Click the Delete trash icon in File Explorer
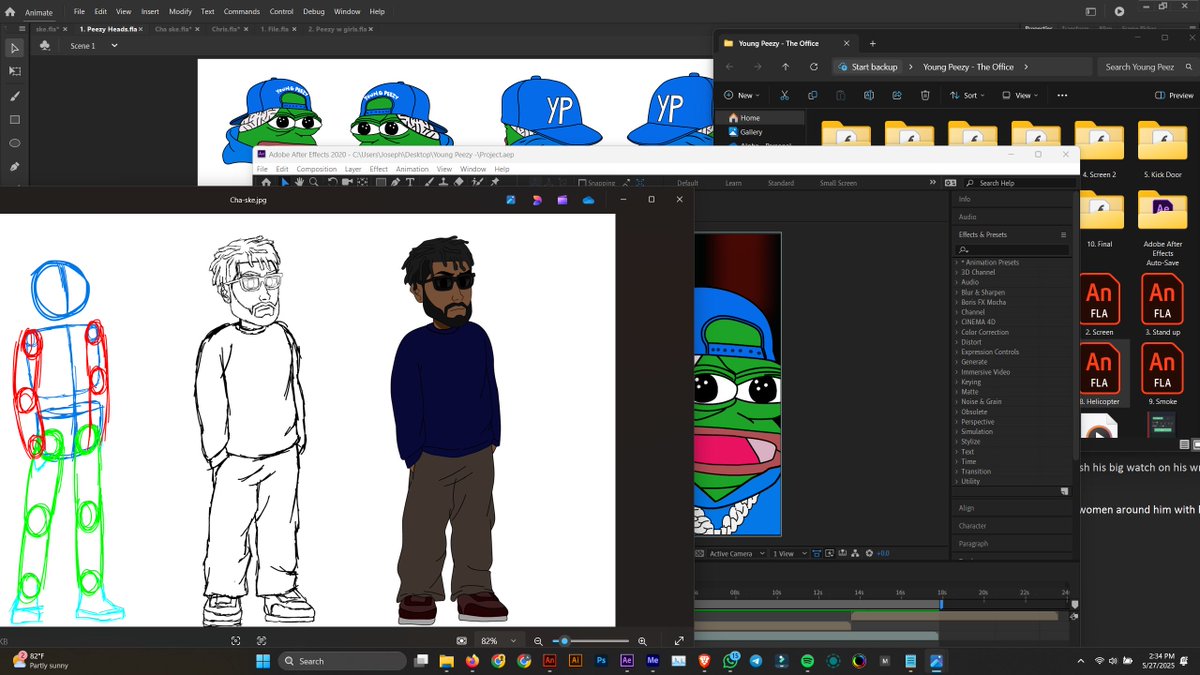Screen dimensions: 1200x675 pos(925,95)
